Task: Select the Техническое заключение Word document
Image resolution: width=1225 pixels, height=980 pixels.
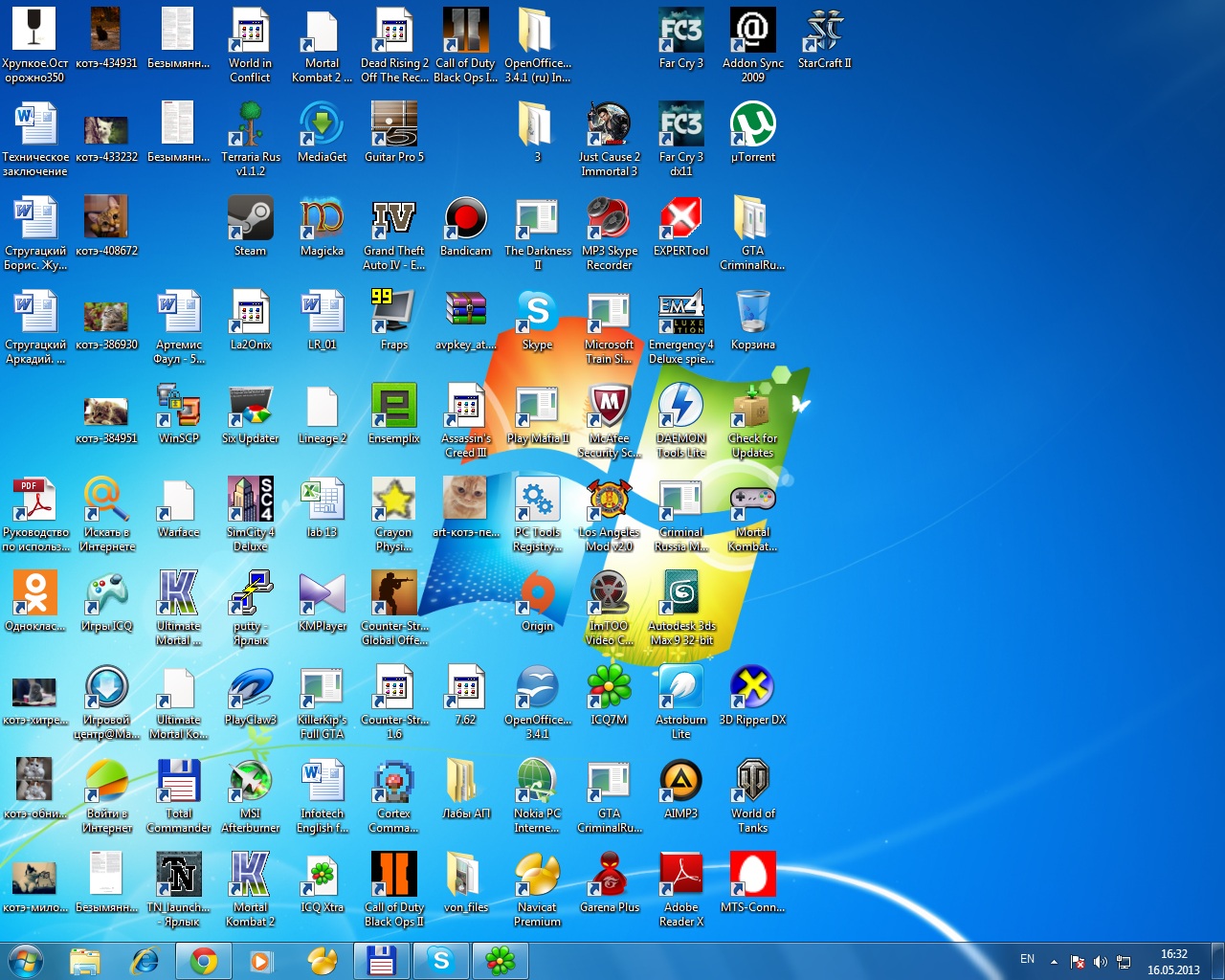Action: pyautogui.click(x=34, y=140)
